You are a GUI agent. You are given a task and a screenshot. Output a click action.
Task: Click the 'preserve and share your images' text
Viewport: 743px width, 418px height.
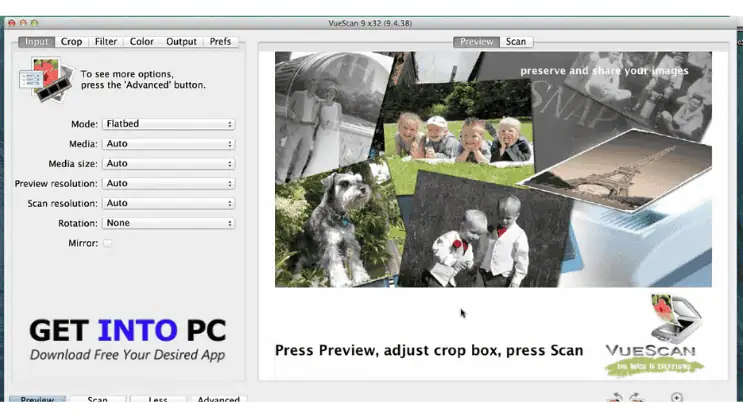(604, 71)
